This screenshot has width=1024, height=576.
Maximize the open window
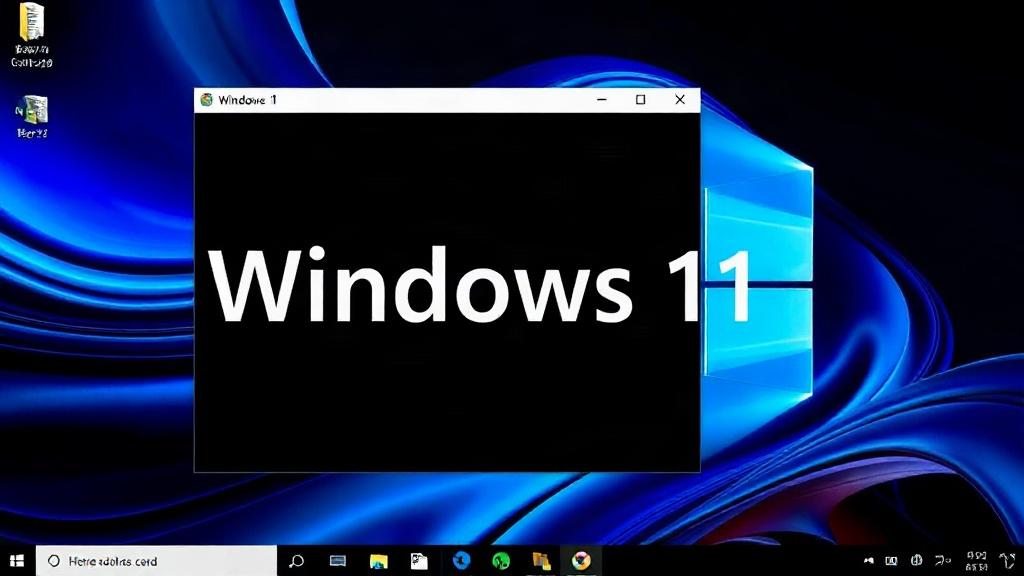[x=641, y=99]
